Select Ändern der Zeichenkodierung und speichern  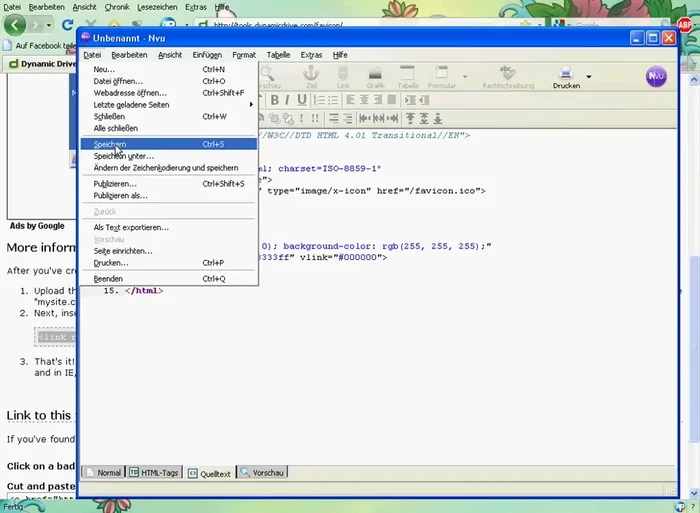pos(169,168)
